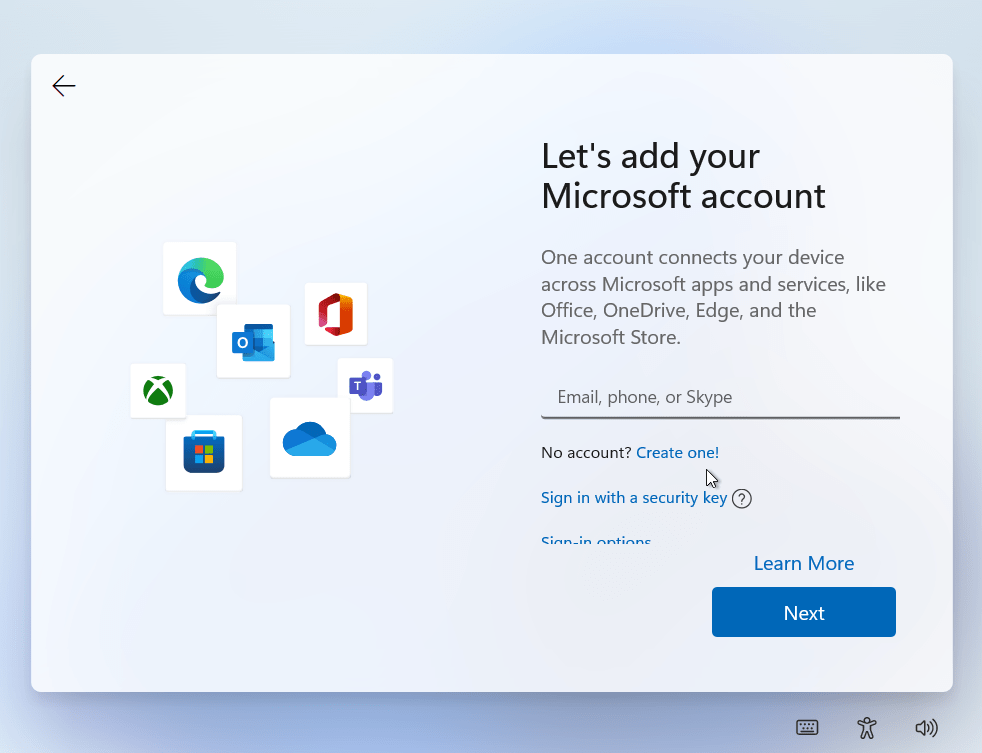Click the Next button
982x753 pixels.
[804, 612]
